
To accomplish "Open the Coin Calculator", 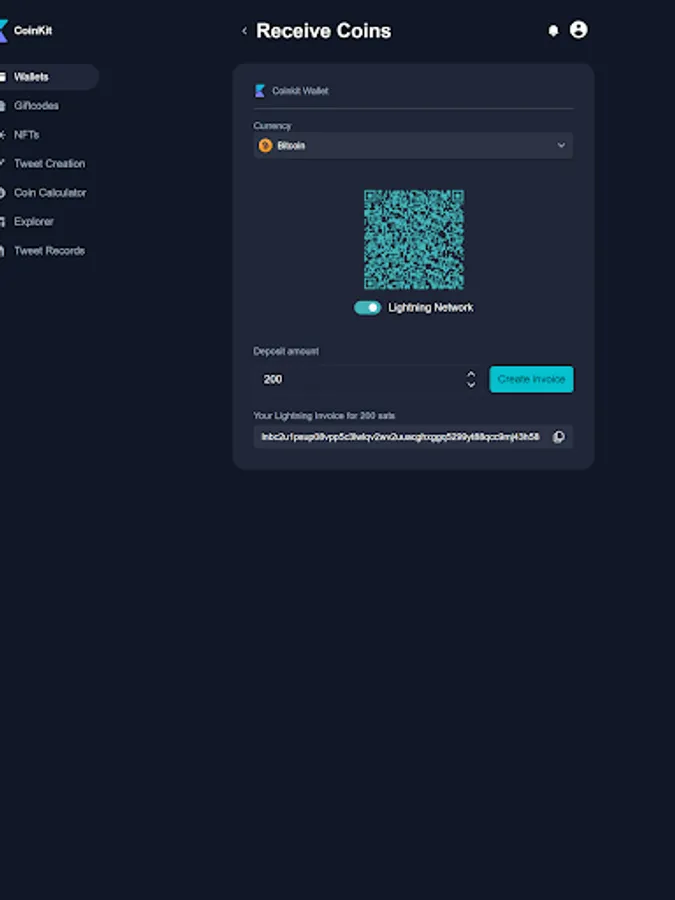I will click(50, 193).
